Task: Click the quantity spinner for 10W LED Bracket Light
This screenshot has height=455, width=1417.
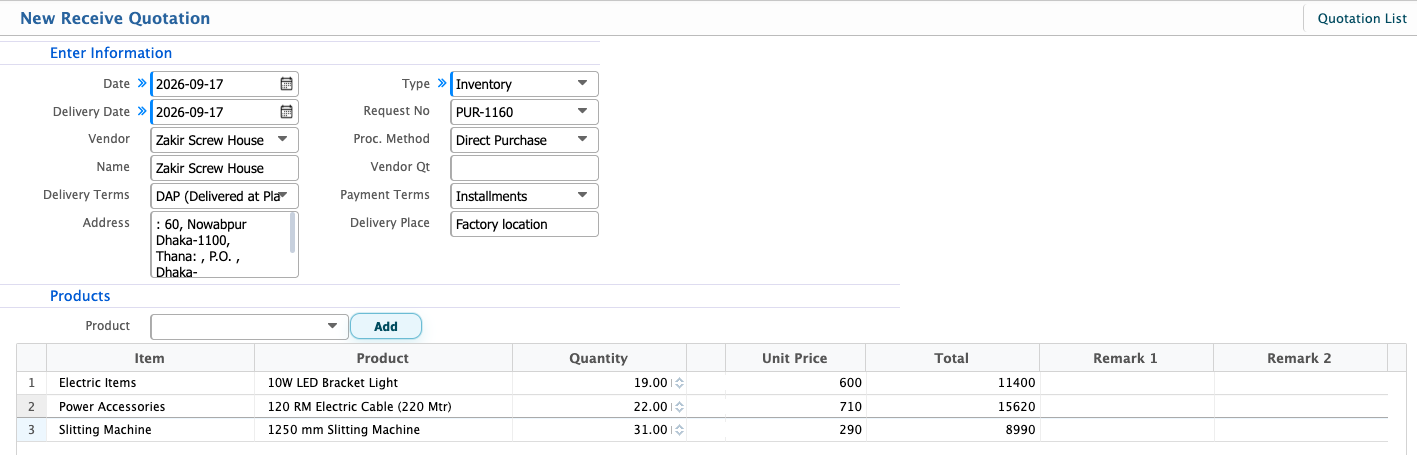Action: pyautogui.click(x=679, y=383)
